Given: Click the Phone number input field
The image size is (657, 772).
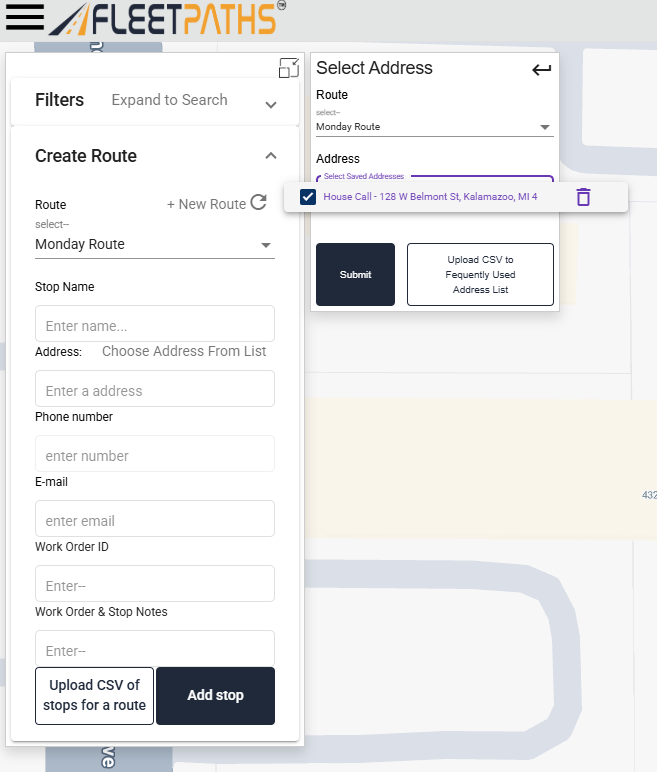Looking at the screenshot, I should (x=155, y=455).
